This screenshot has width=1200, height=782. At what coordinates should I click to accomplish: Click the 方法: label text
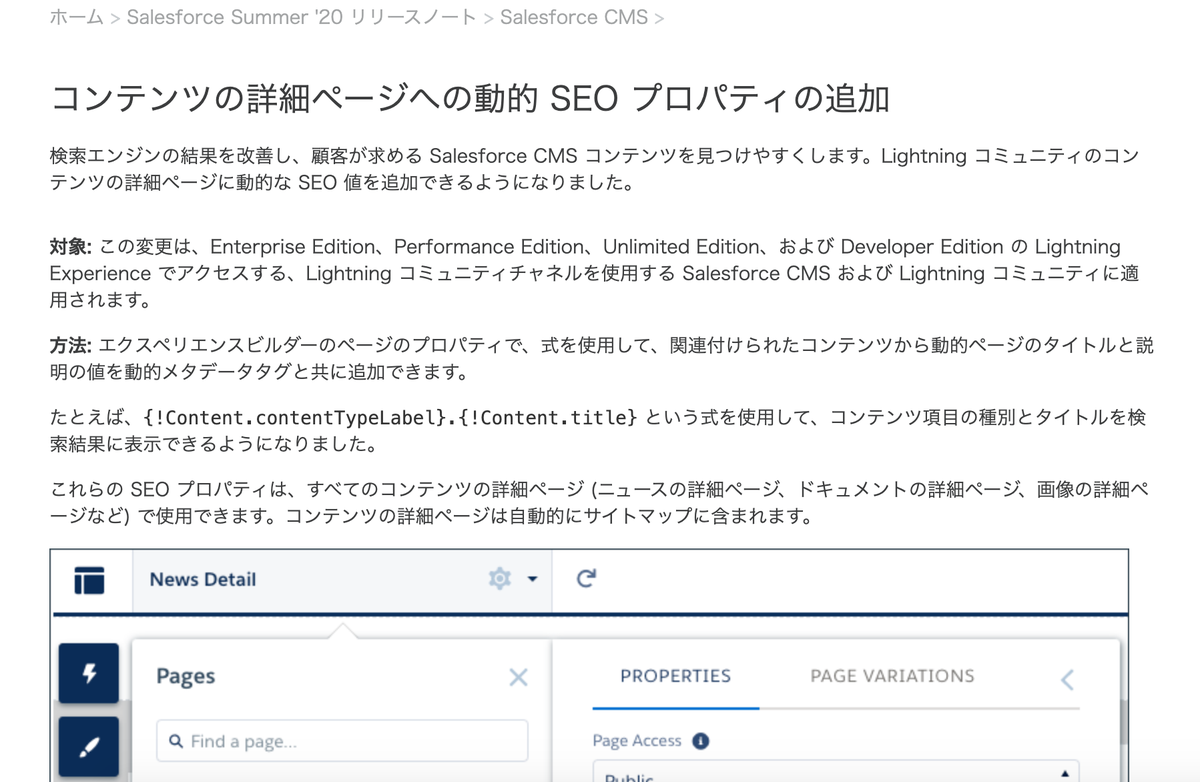click(71, 345)
